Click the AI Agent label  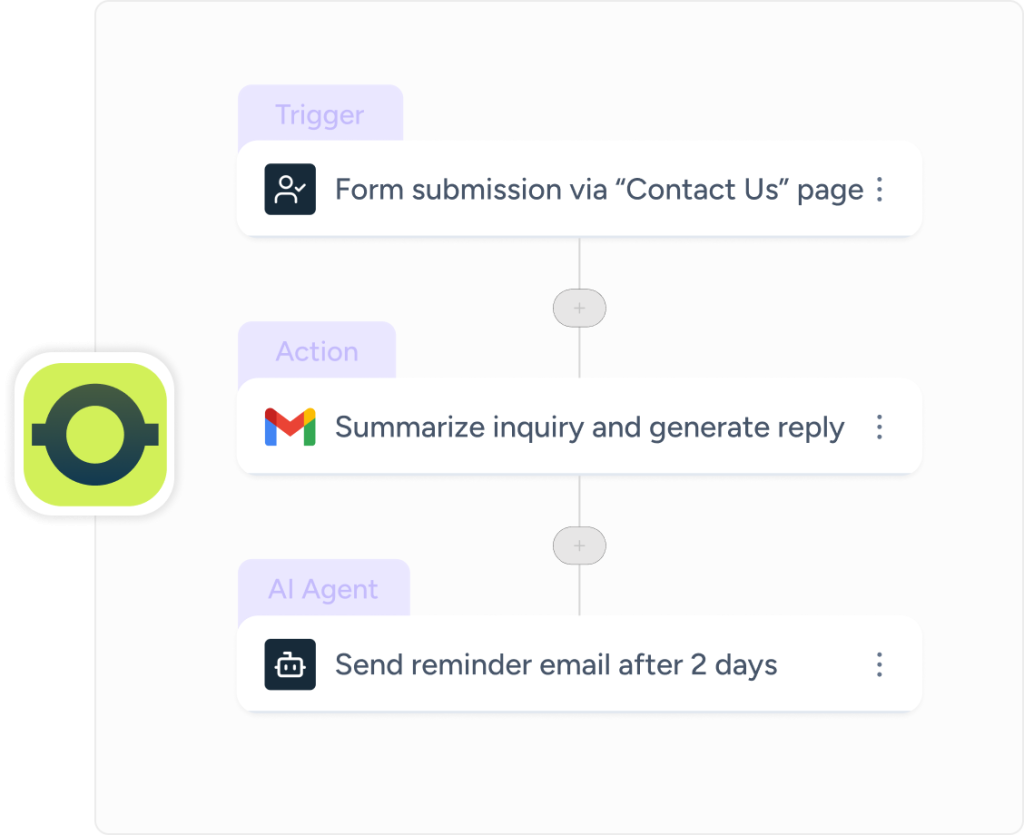[x=324, y=588]
